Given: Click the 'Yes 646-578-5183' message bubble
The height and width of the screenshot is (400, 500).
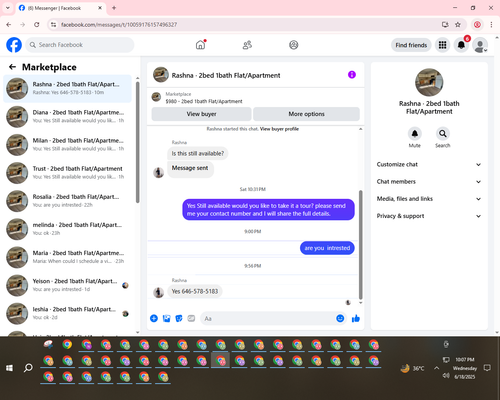Looking at the screenshot, I should [195, 291].
